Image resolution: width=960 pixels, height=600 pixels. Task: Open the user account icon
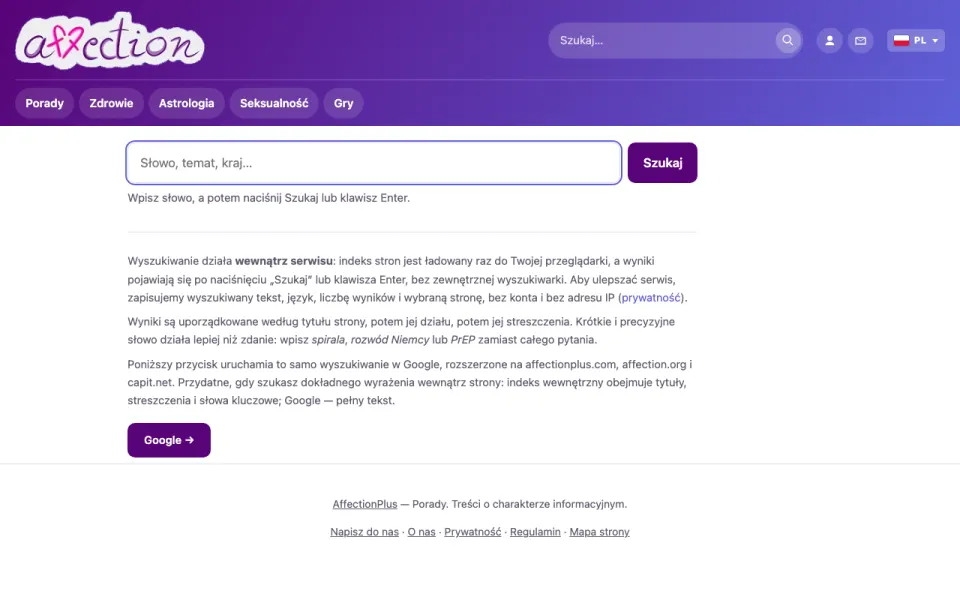click(x=830, y=40)
